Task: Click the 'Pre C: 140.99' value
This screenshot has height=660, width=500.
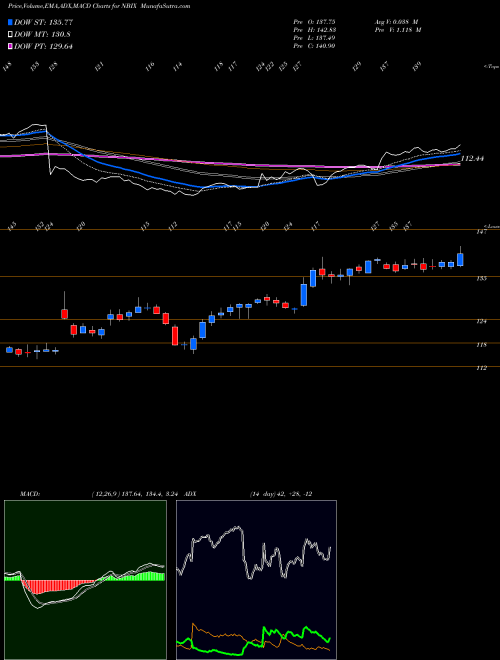Action: pyautogui.click(x=314, y=46)
